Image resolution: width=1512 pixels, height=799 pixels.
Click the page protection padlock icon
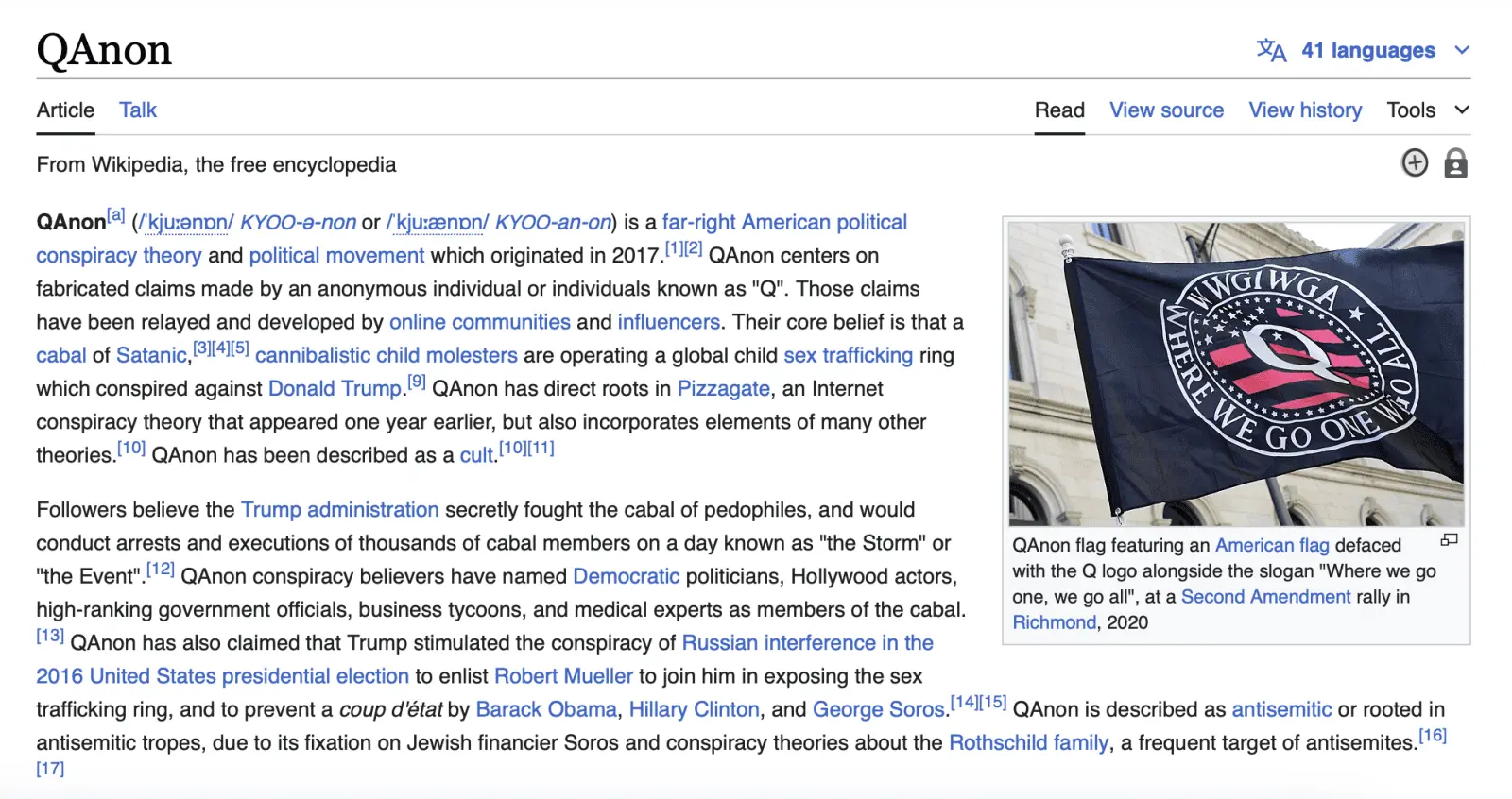click(x=1455, y=163)
